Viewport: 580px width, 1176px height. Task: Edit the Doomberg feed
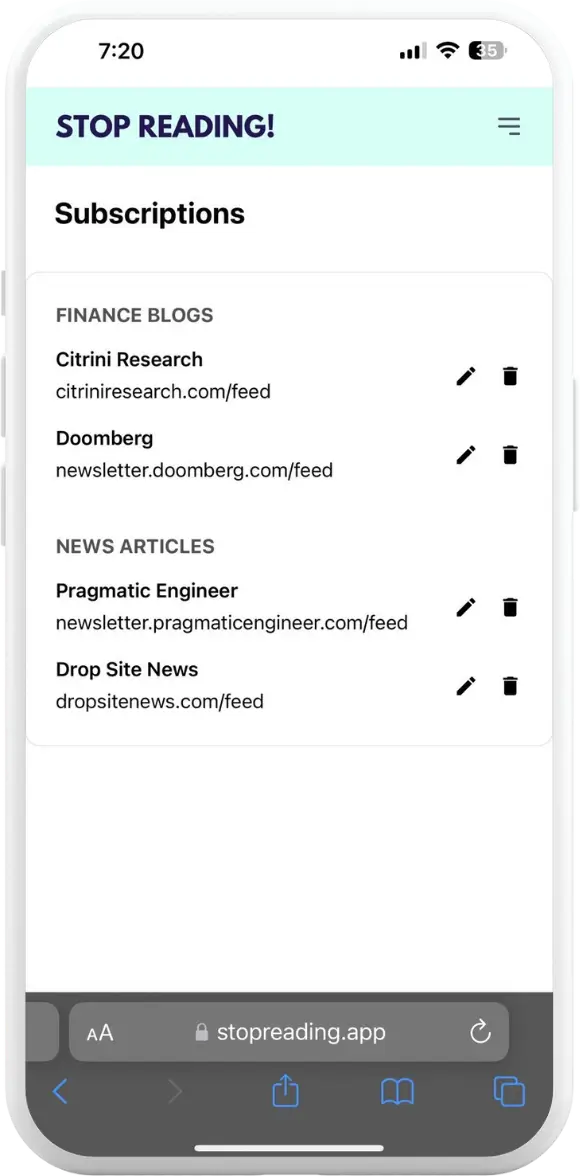[465, 455]
